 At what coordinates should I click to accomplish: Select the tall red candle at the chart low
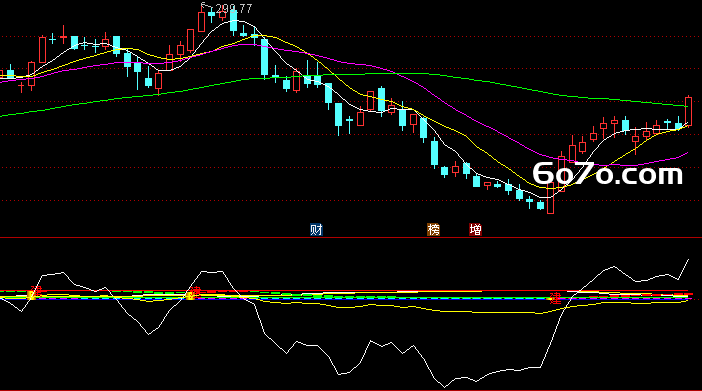[551, 197]
